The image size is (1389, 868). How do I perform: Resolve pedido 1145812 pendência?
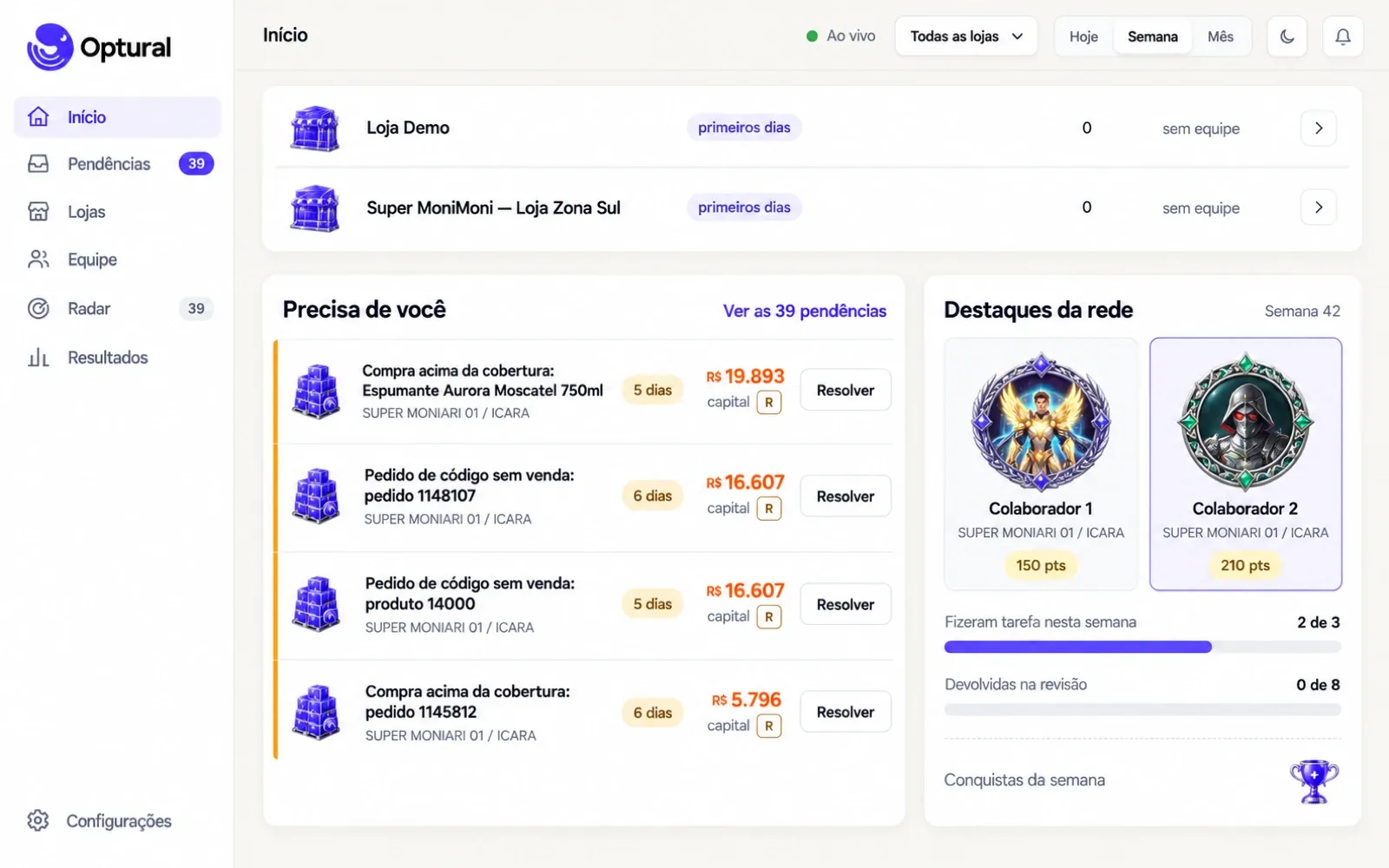tap(845, 712)
